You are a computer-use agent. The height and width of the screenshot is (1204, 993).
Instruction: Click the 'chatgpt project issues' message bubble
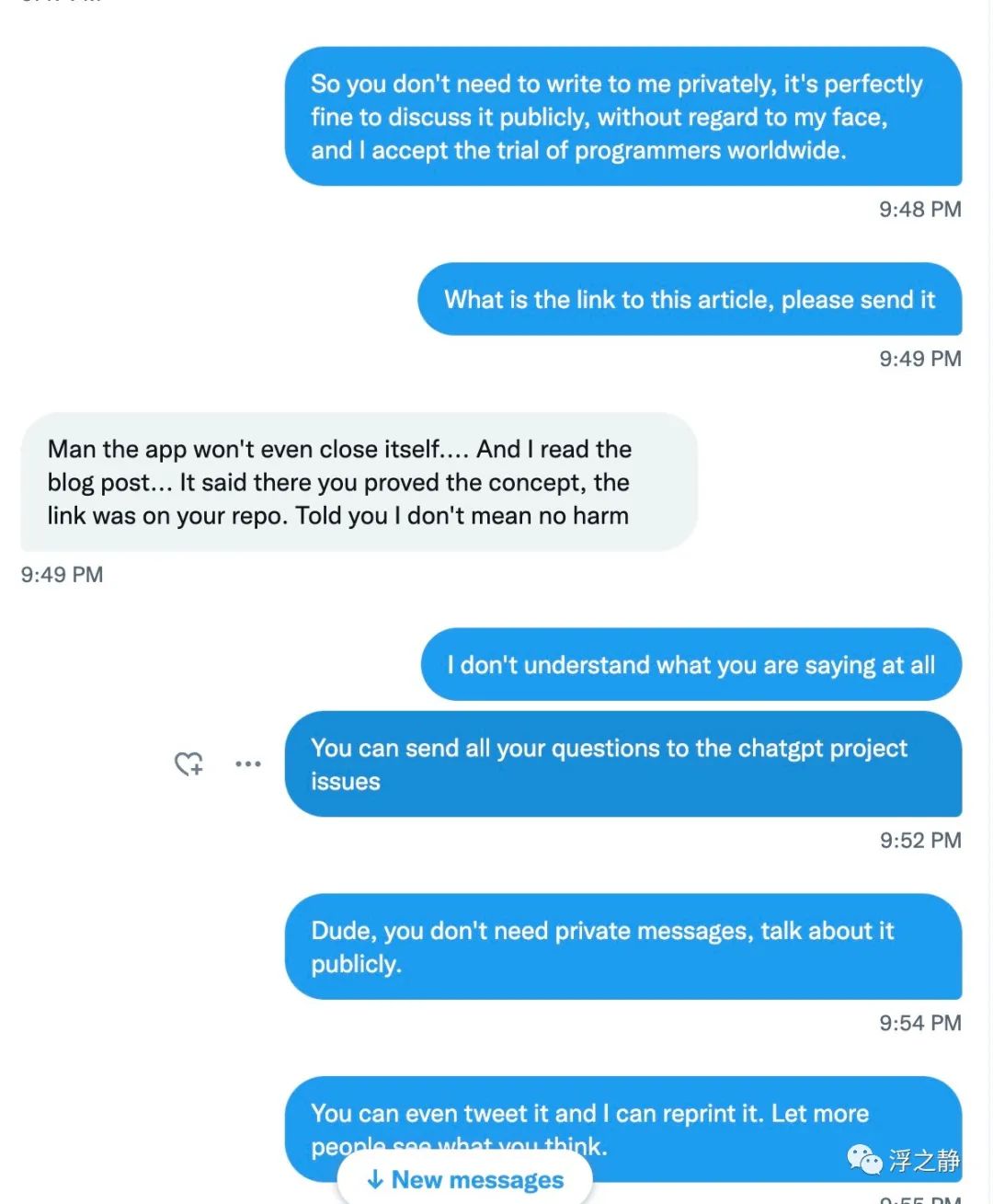[x=622, y=764]
